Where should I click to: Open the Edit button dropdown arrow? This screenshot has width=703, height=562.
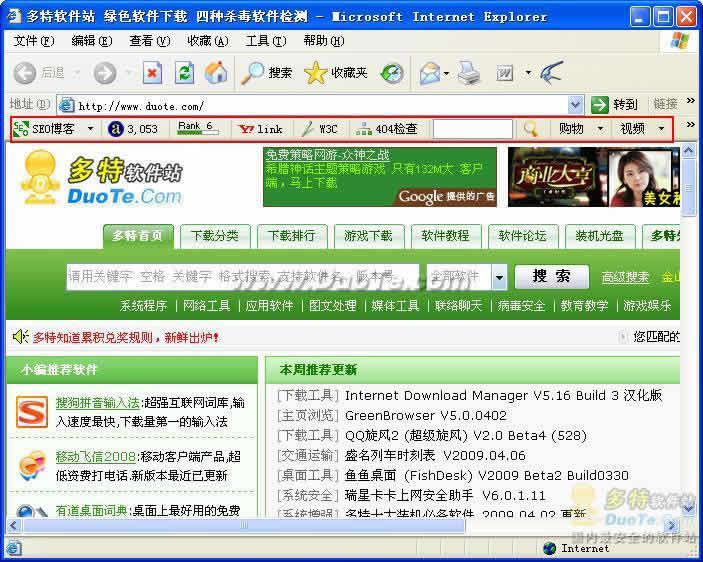point(528,73)
